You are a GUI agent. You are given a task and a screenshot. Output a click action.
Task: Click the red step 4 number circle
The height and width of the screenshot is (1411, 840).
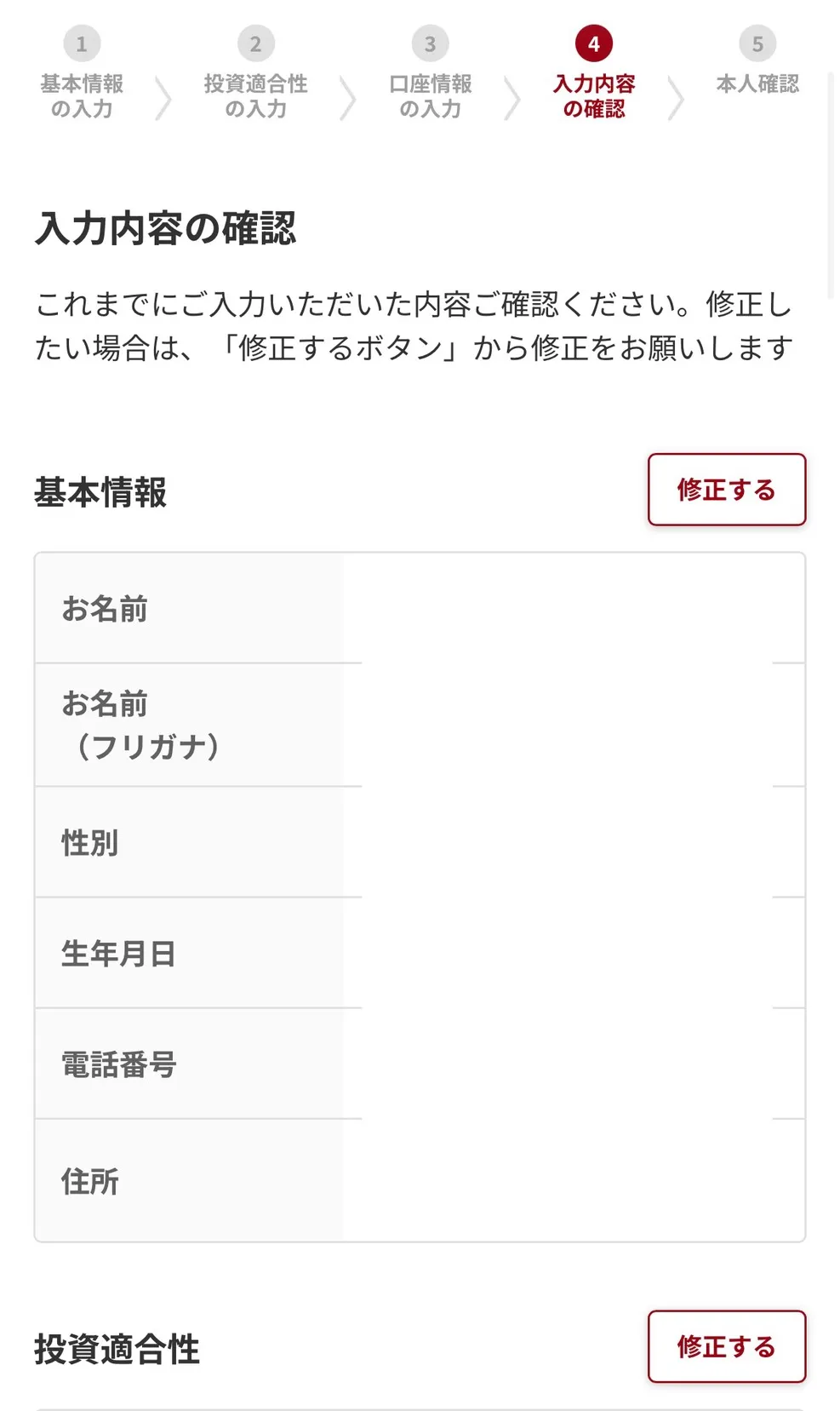pos(594,43)
